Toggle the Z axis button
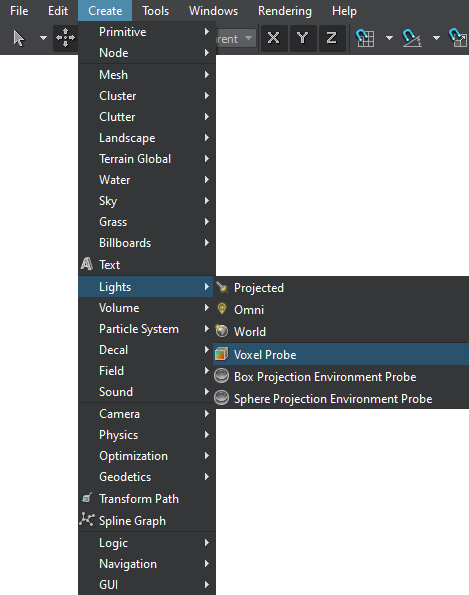The width and height of the screenshot is (469, 595). pyautogui.click(x=332, y=38)
